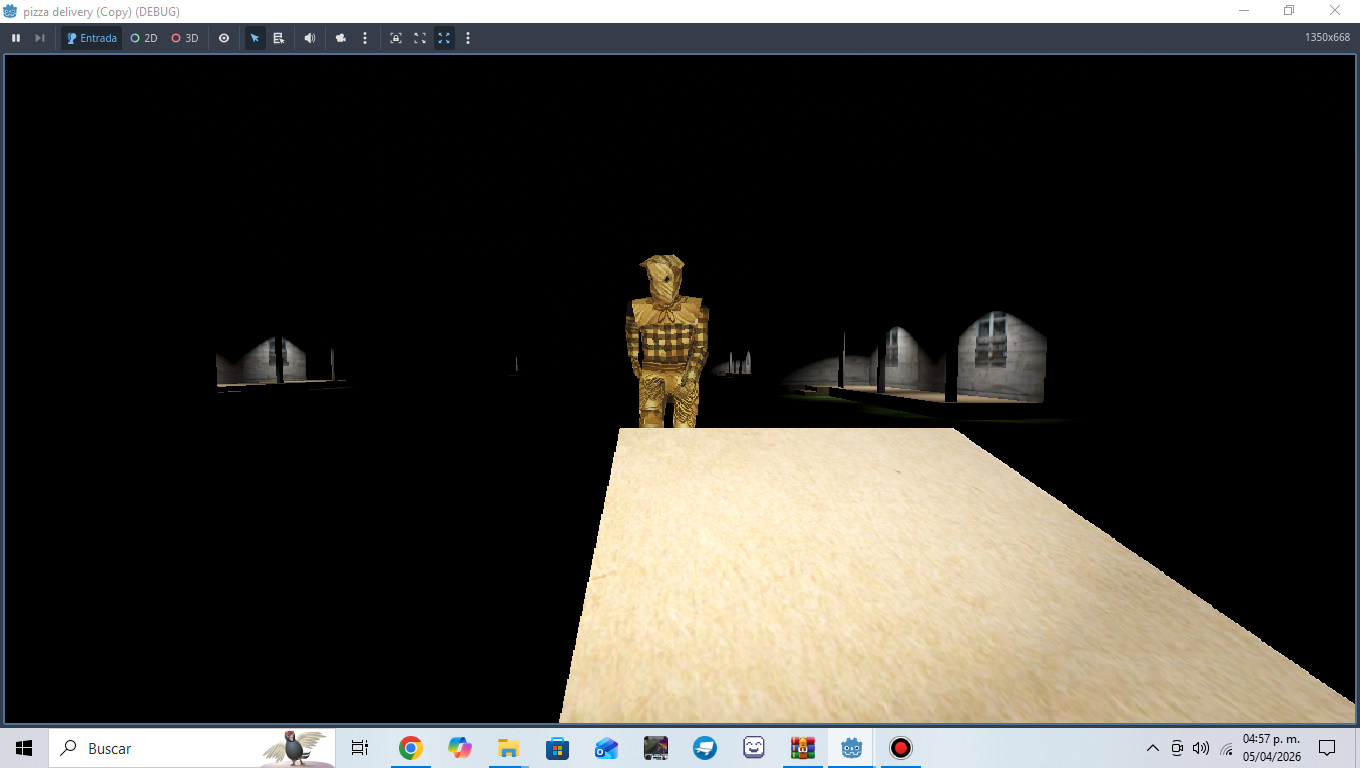Activate the list select tool icon
The image size is (1360, 768).
(x=279, y=38)
